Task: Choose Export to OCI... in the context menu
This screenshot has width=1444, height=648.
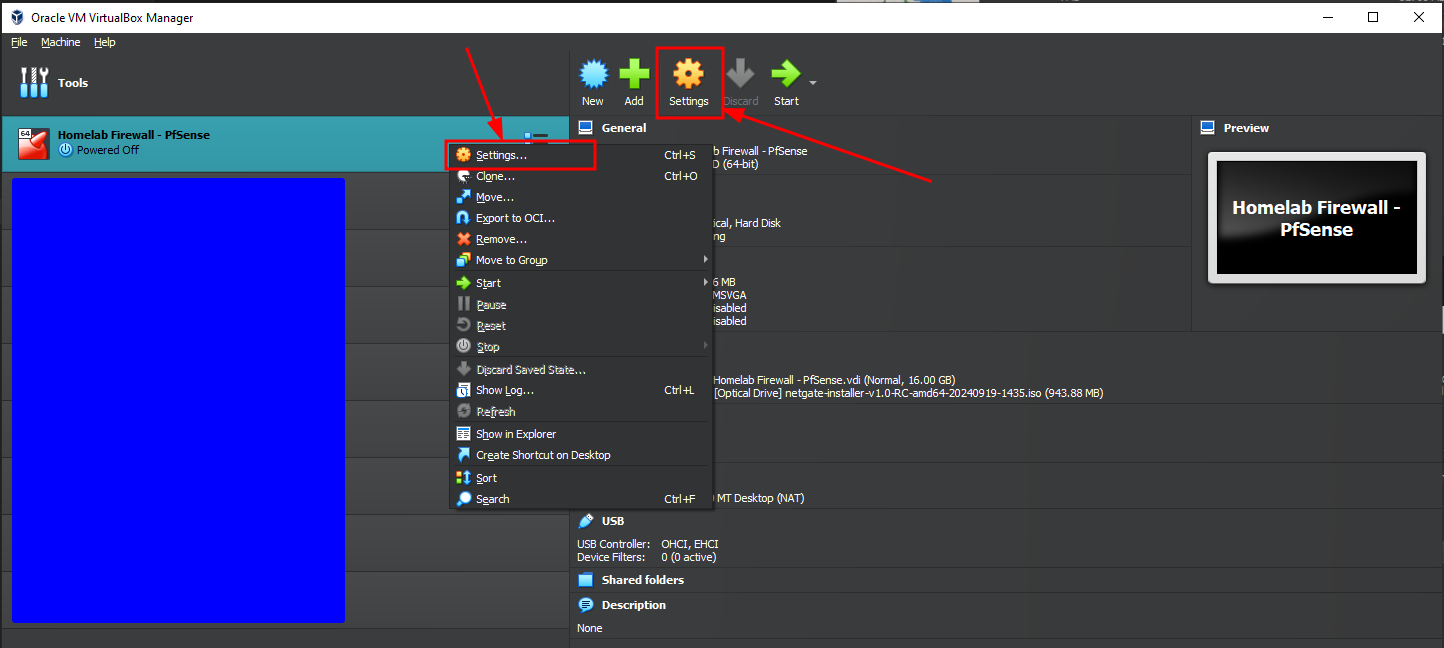Action: pyautogui.click(x=581, y=218)
